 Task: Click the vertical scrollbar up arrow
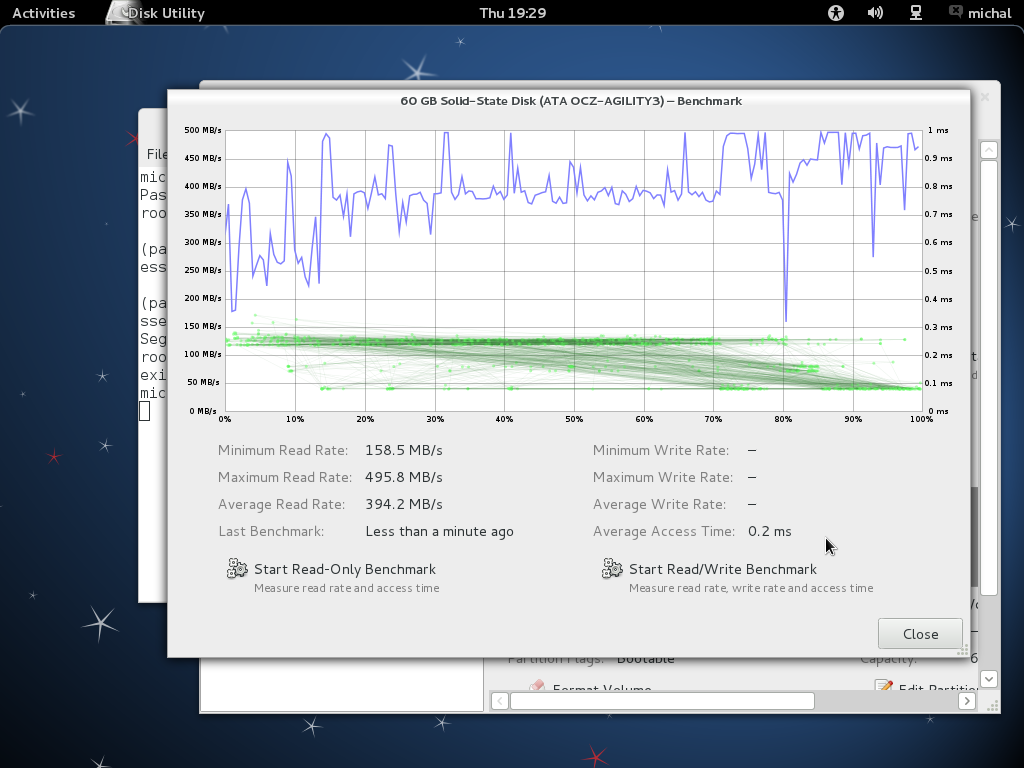tap(988, 150)
